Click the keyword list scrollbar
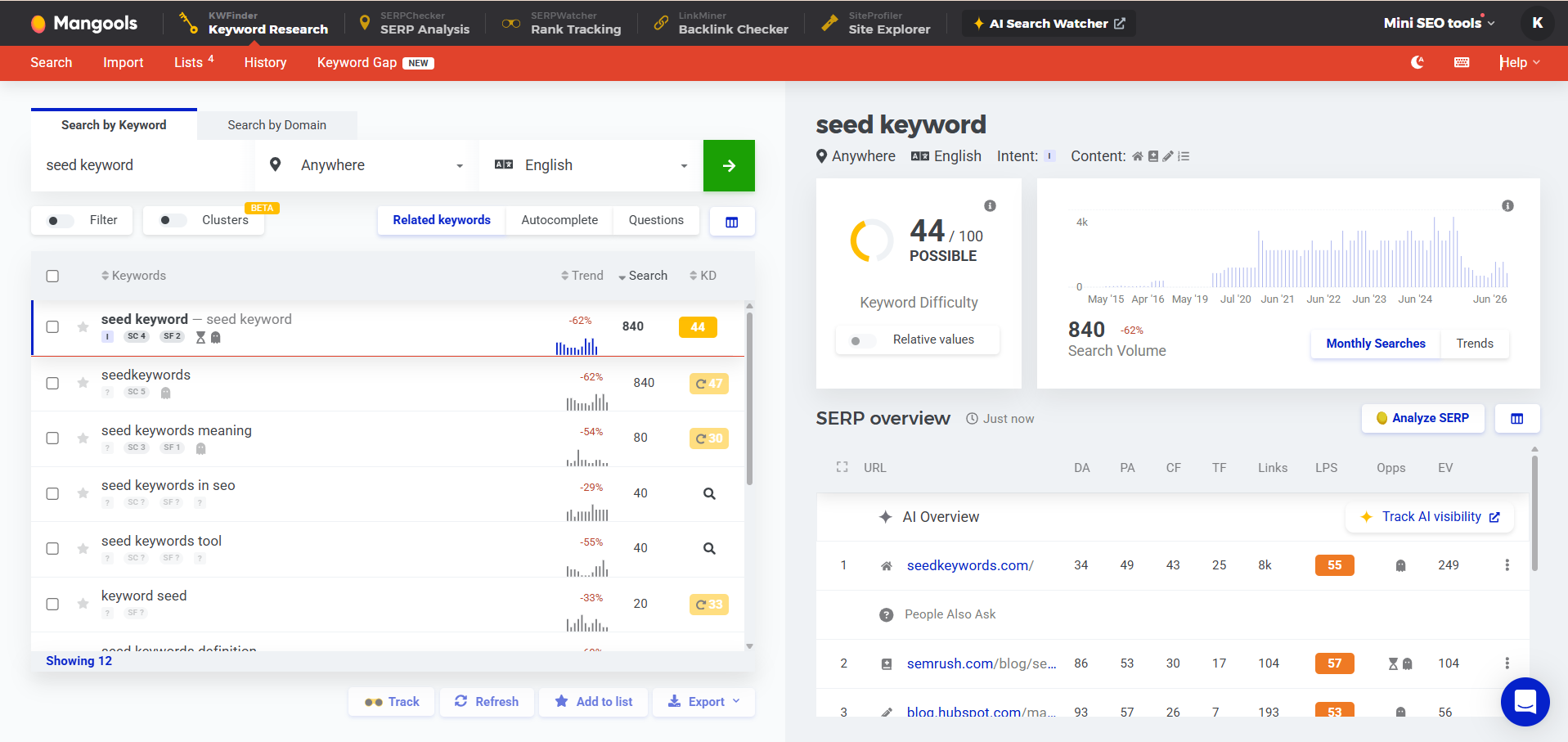This screenshot has width=1568, height=742. pos(749,397)
